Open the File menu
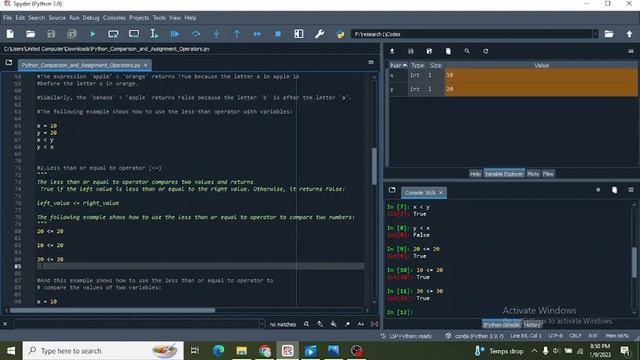 click(7, 18)
